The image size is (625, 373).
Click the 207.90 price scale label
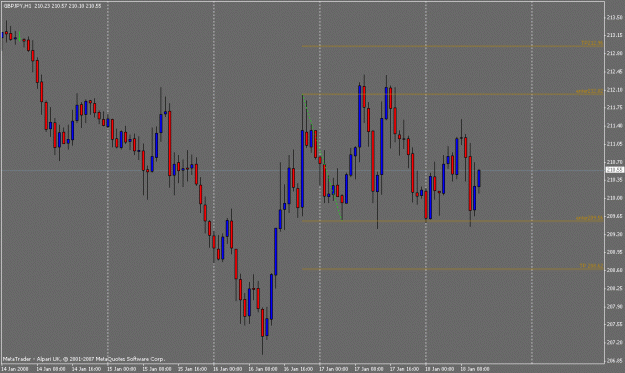pos(615,306)
